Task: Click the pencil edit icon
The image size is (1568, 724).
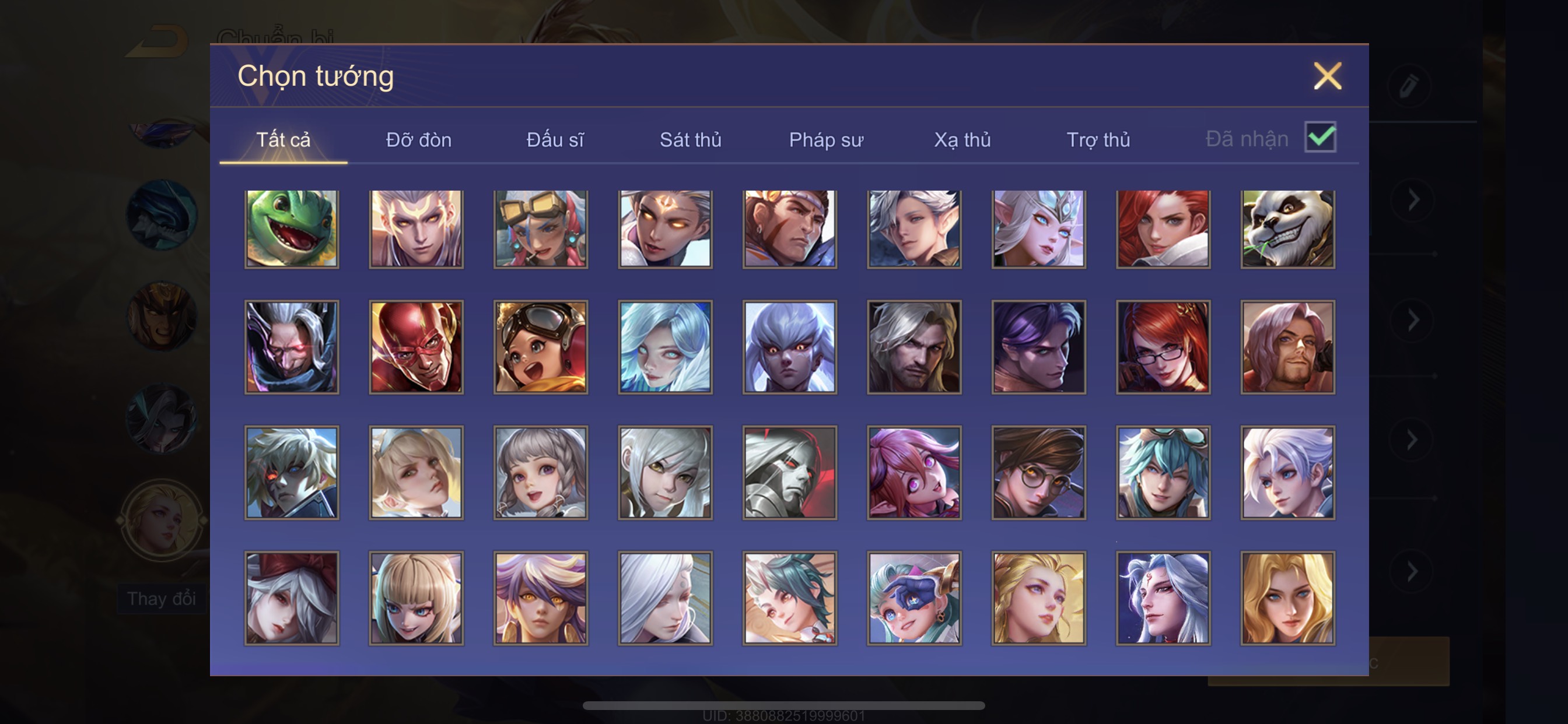Action: [1409, 86]
